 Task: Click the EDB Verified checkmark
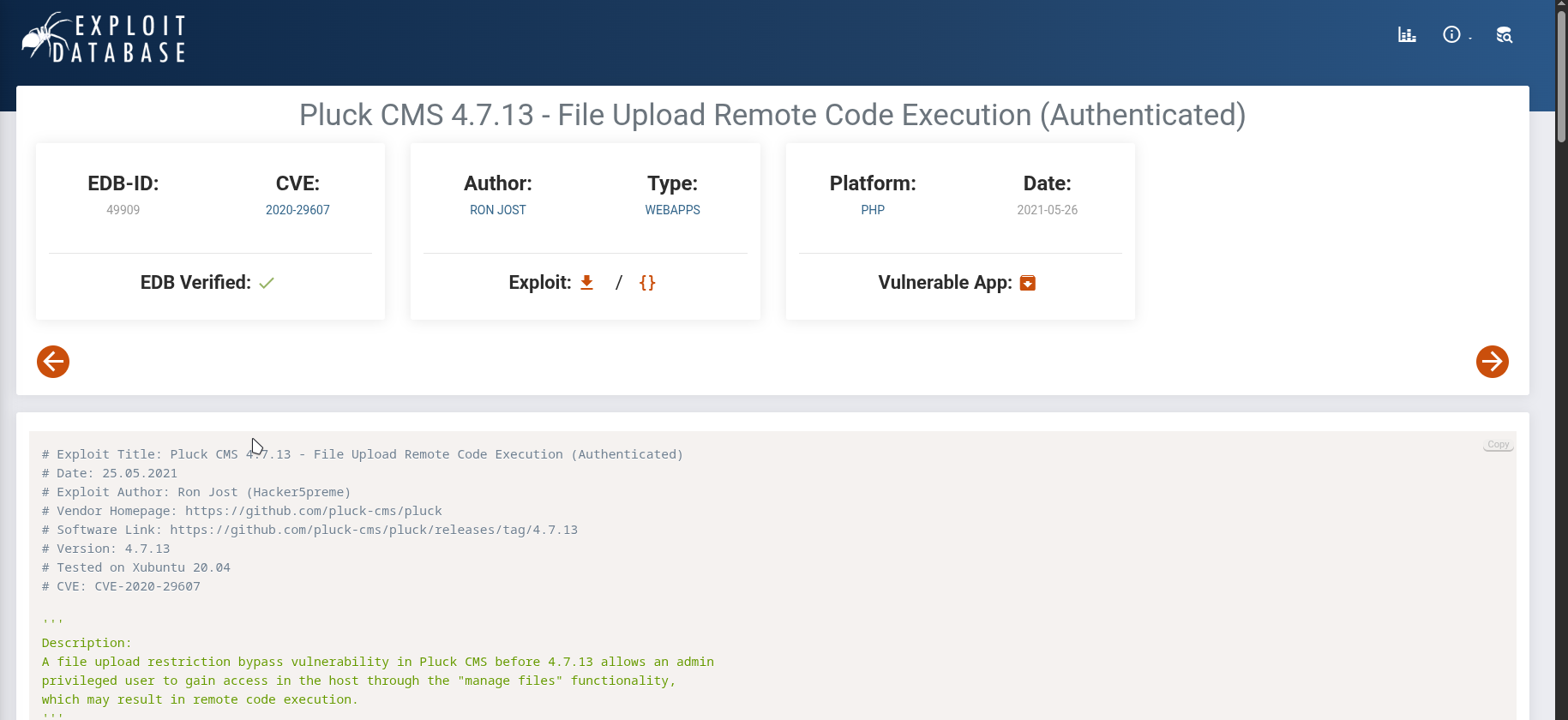point(267,283)
